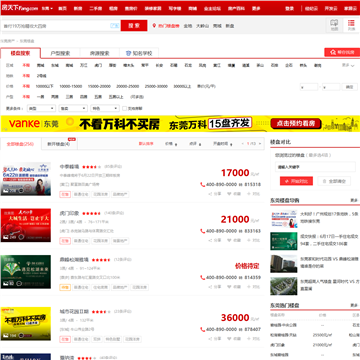Open the 新开楼盘 tab
This screenshot has height=360, width=360.
click(59, 144)
